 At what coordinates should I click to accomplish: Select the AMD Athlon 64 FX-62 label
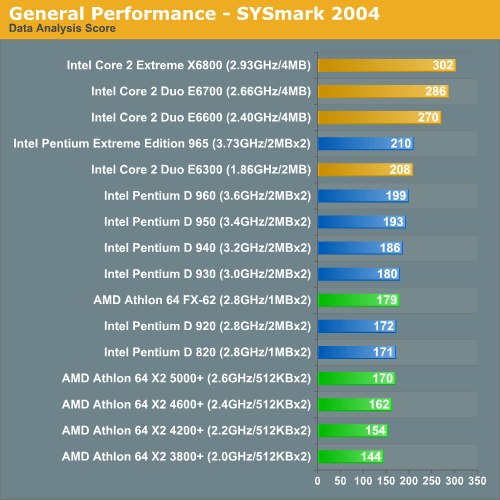click(202, 300)
